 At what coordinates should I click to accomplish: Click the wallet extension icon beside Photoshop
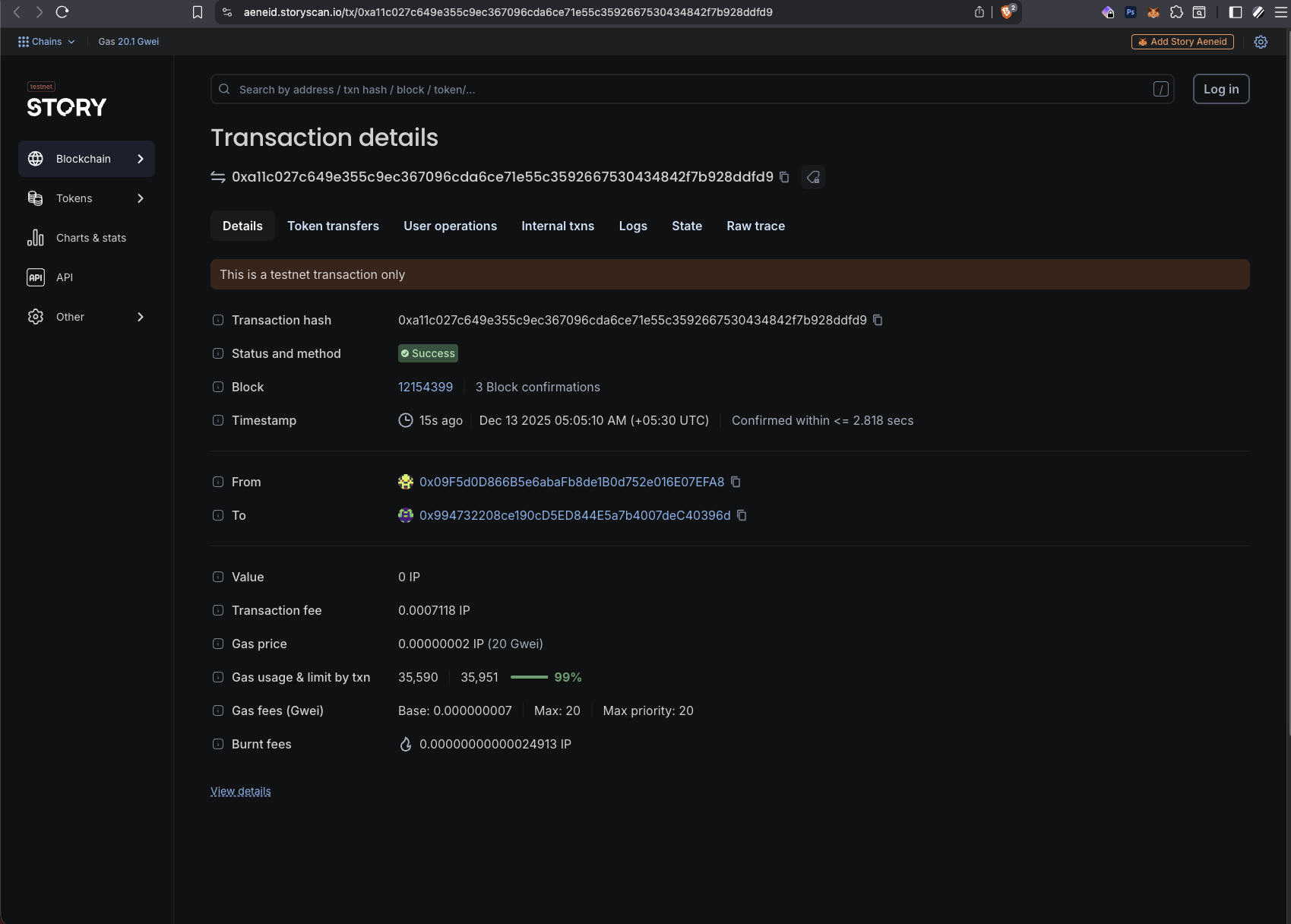click(1108, 12)
